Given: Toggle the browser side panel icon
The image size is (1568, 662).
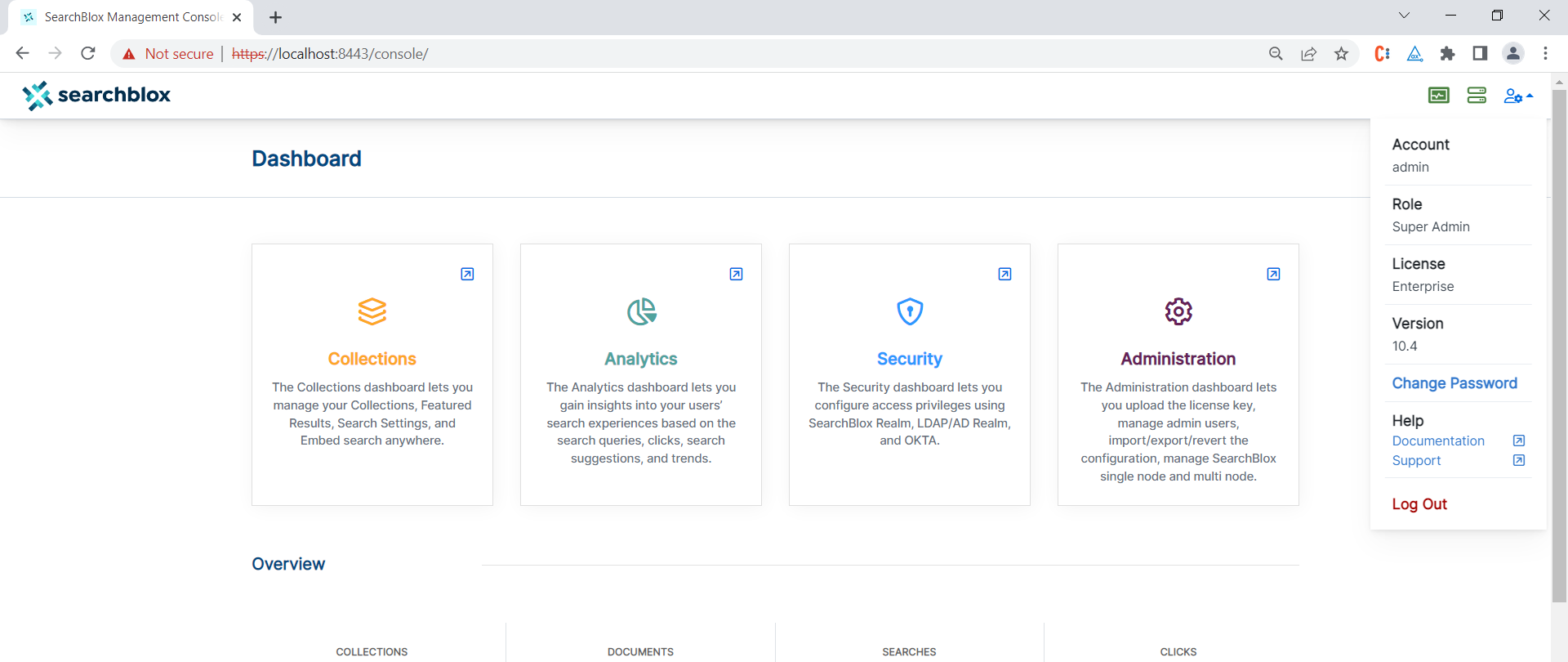Looking at the screenshot, I should tap(1480, 53).
